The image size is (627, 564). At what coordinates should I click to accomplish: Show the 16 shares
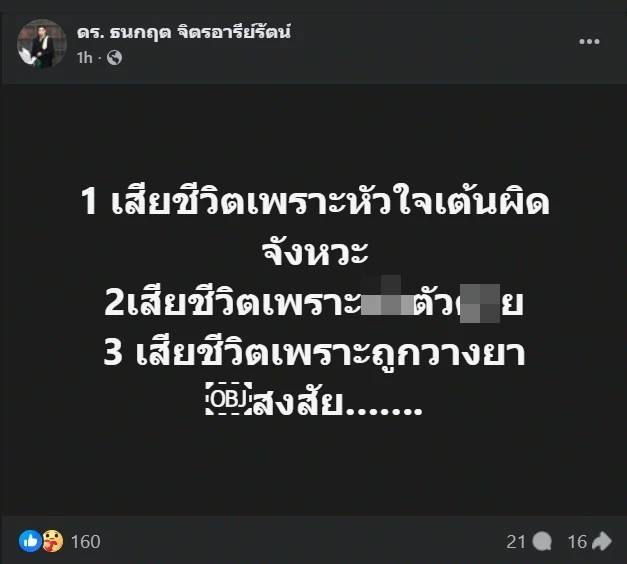[x=577, y=542]
